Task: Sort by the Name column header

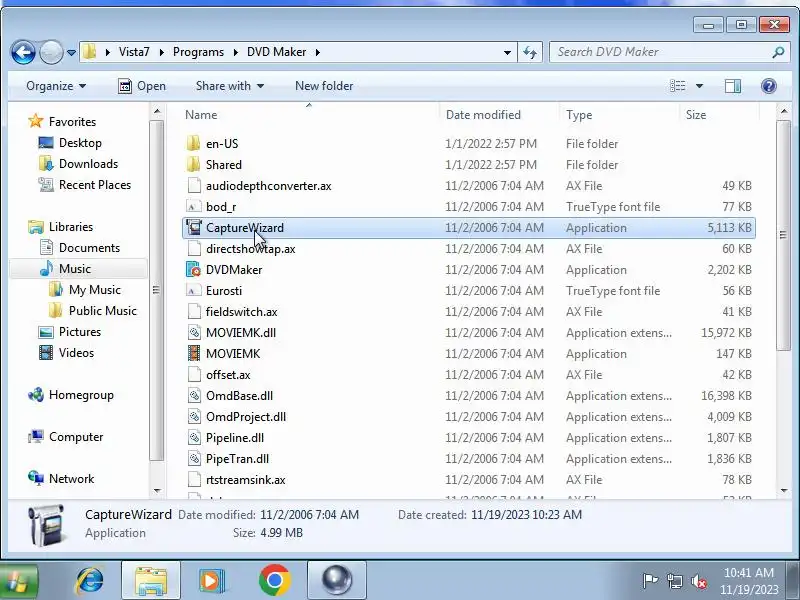Action: 201,115
